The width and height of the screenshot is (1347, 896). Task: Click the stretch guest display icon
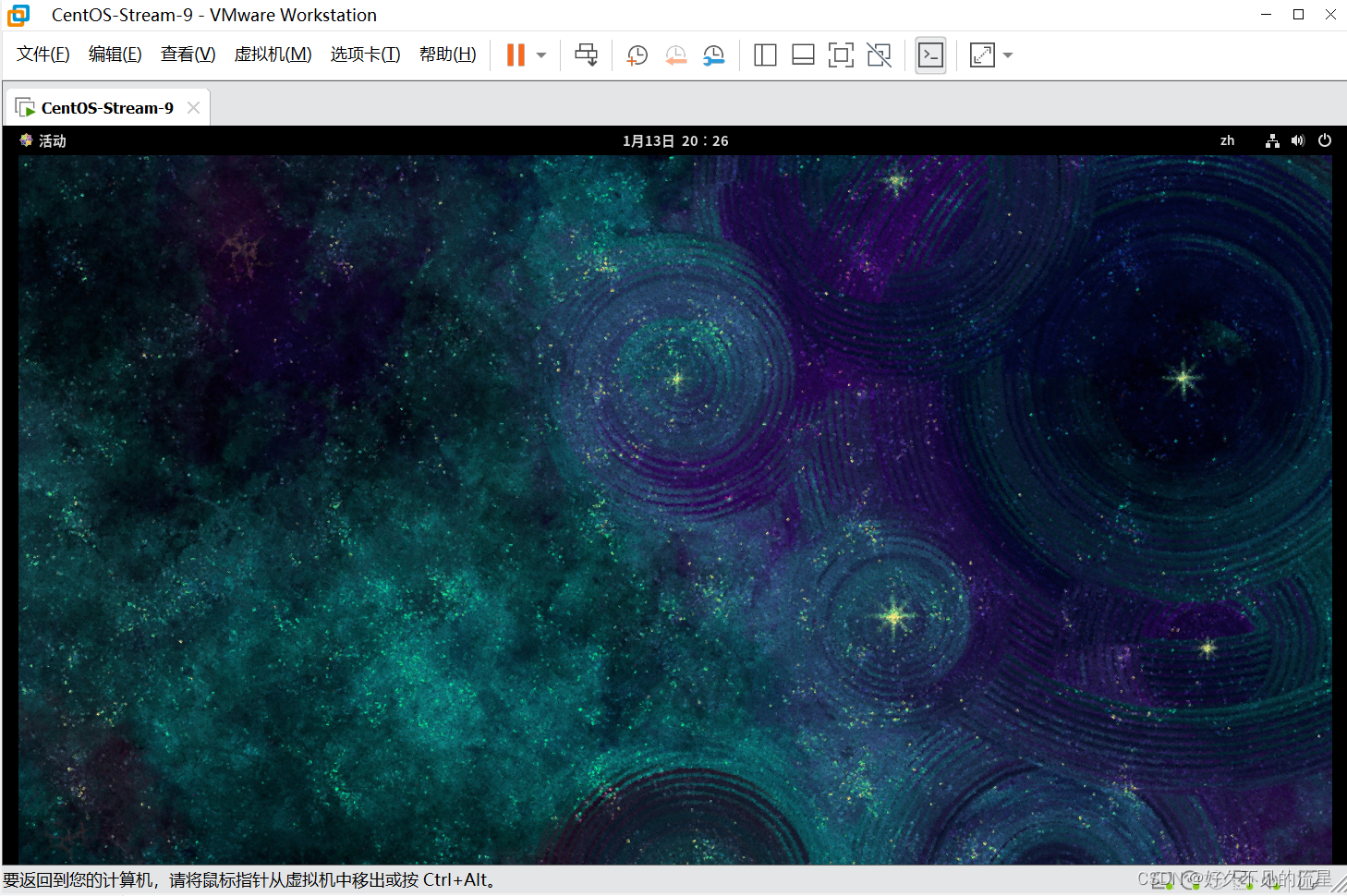[x=982, y=55]
